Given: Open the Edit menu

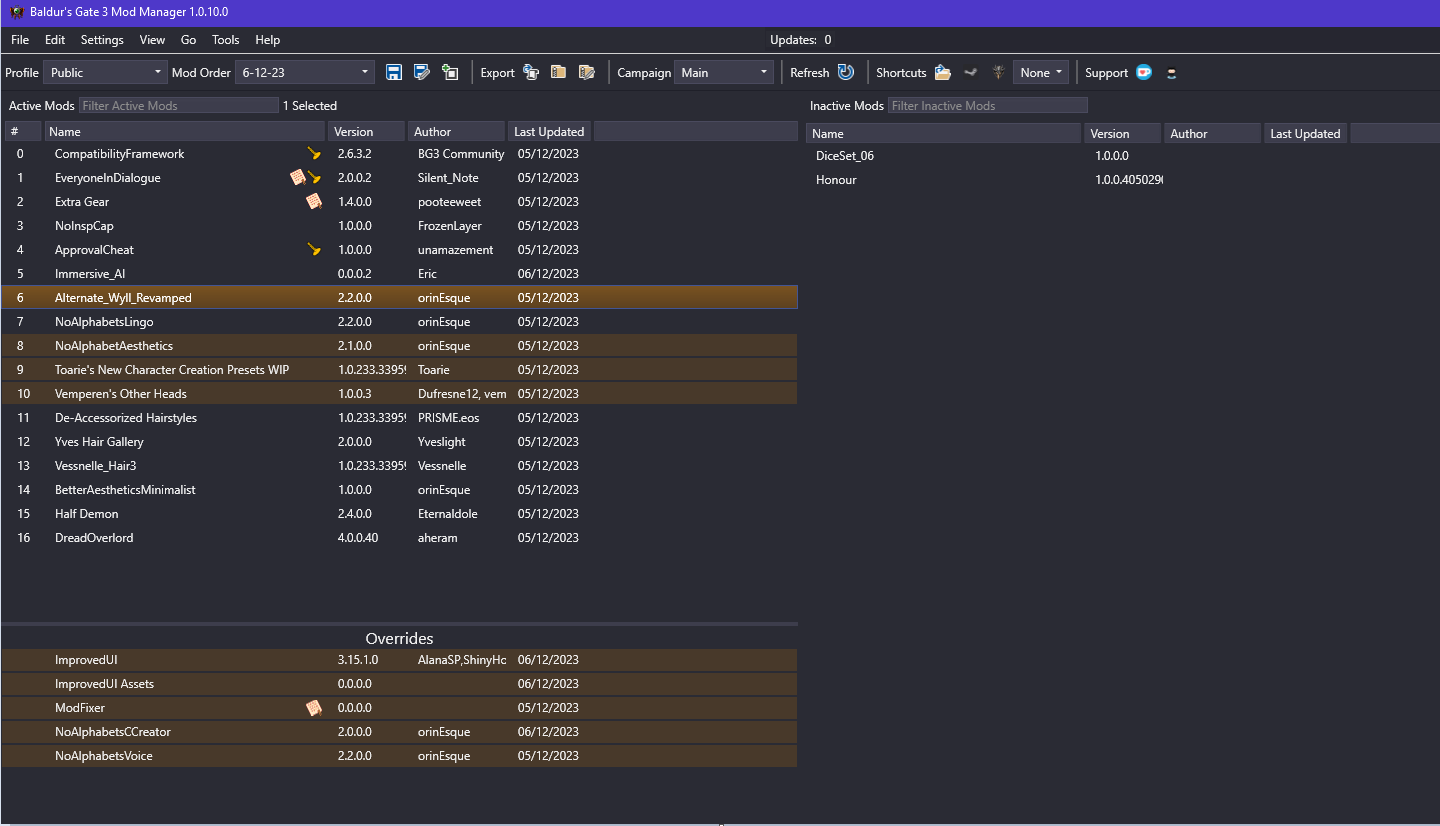Looking at the screenshot, I should 55,40.
